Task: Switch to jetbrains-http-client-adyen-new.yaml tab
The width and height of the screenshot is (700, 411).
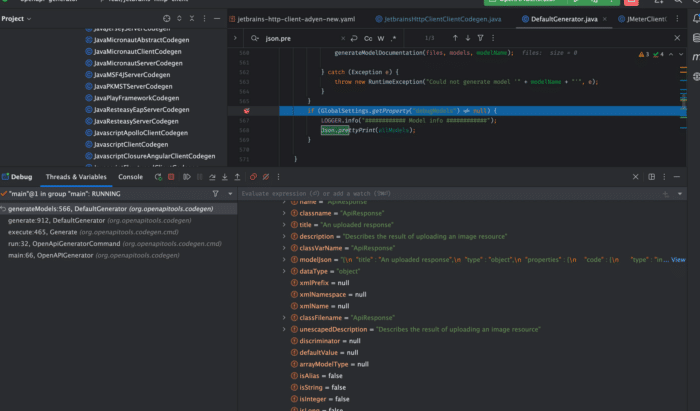Action: (292, 19)
